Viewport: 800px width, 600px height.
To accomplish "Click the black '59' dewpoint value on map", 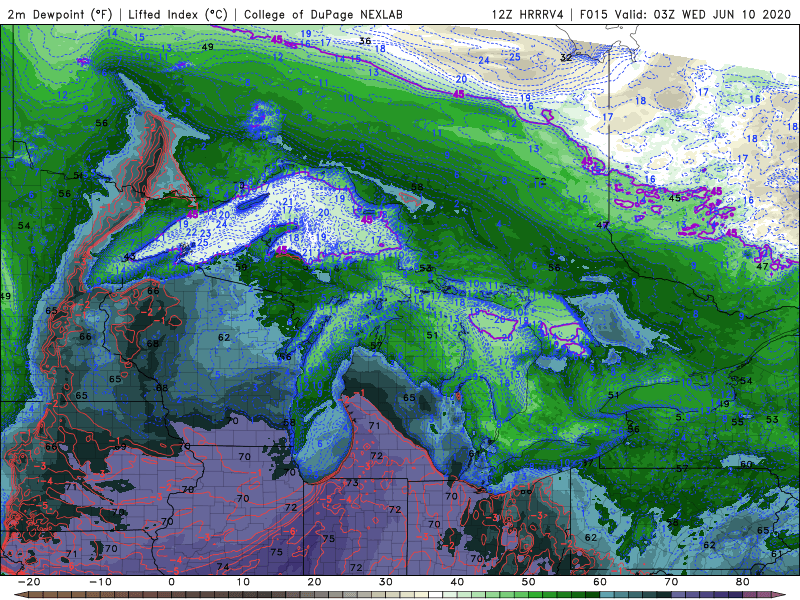I will (x=241, y=267).
